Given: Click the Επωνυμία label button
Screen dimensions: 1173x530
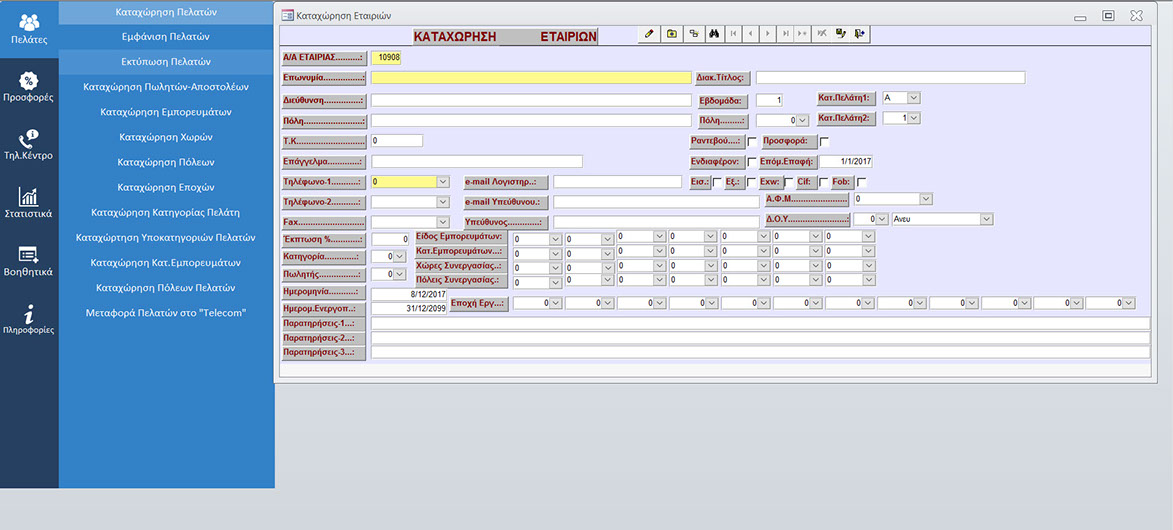Looking at the screenshot, I should [324, 77].
